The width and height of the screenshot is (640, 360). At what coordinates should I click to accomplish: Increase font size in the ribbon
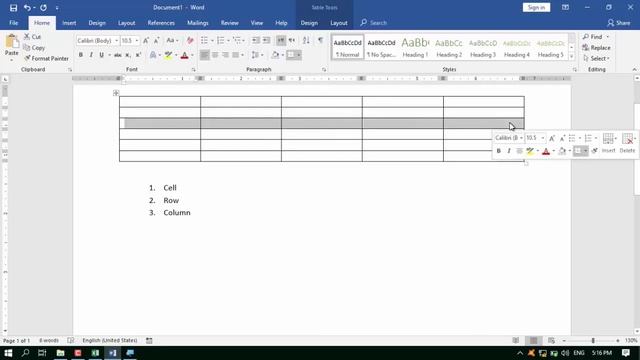146,40
